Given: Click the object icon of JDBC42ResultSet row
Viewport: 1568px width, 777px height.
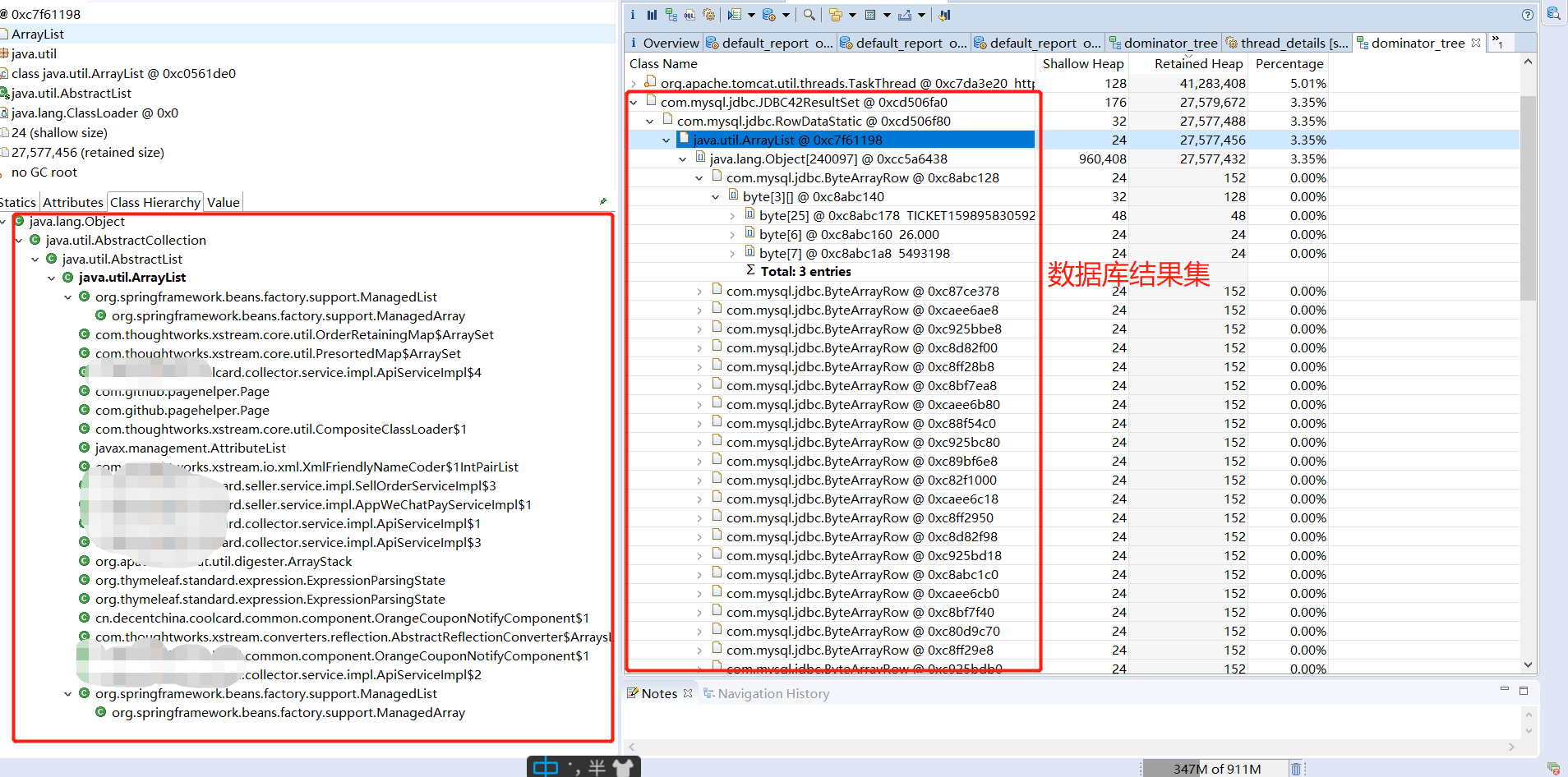Looking at the screenshot, I should point(651,101).
